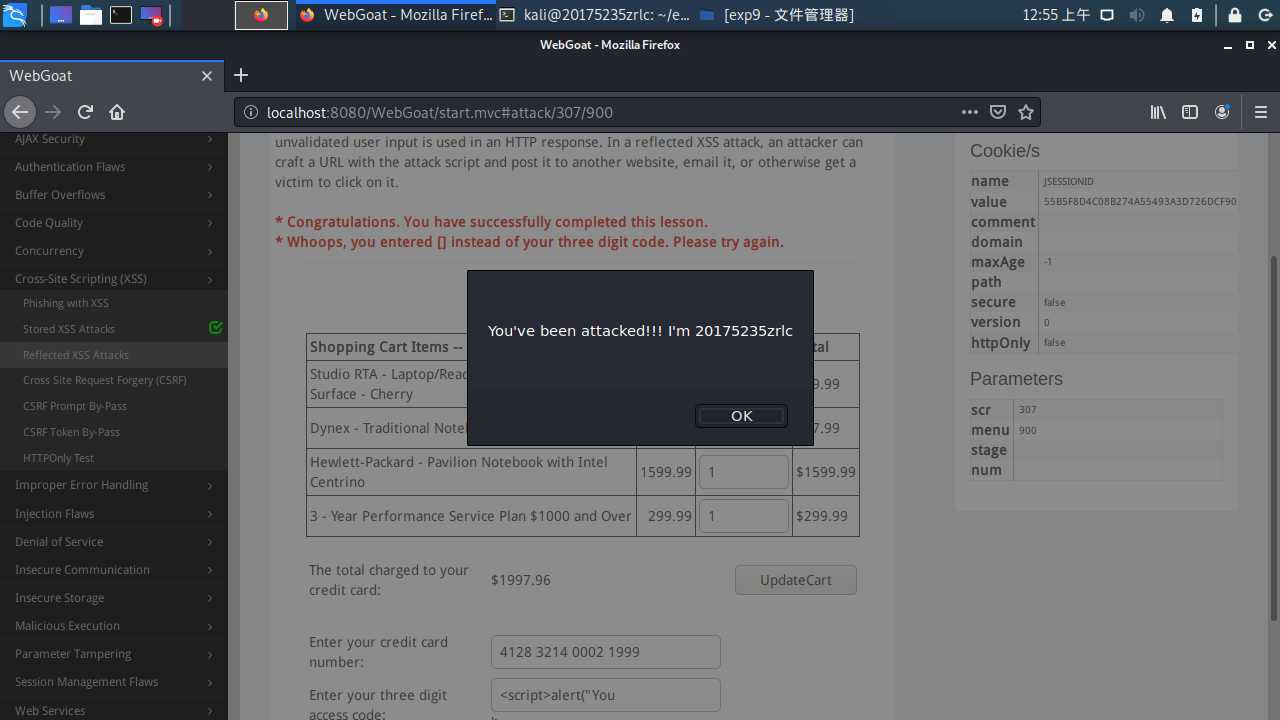This screenshot has width=1280, height=720.
Task: Open the display settings tray icon
Action: [x=1107, y=15]
